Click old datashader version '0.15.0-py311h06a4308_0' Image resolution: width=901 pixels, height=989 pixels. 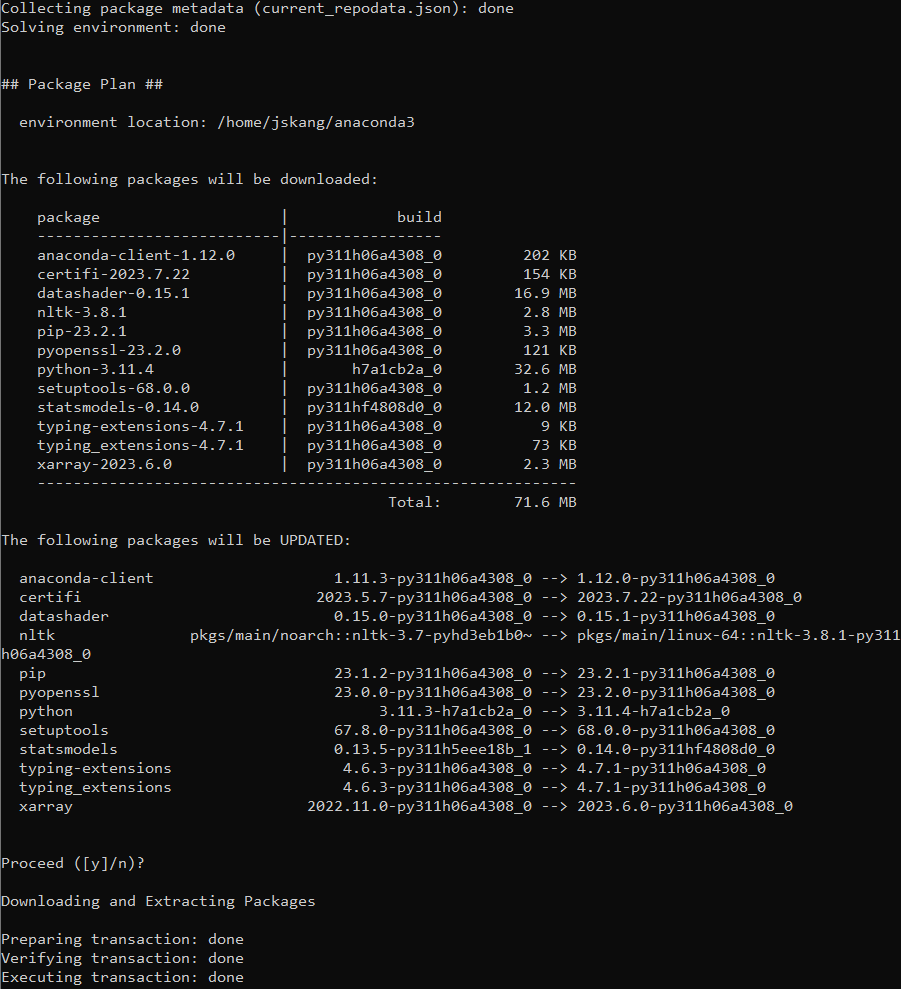433,616
